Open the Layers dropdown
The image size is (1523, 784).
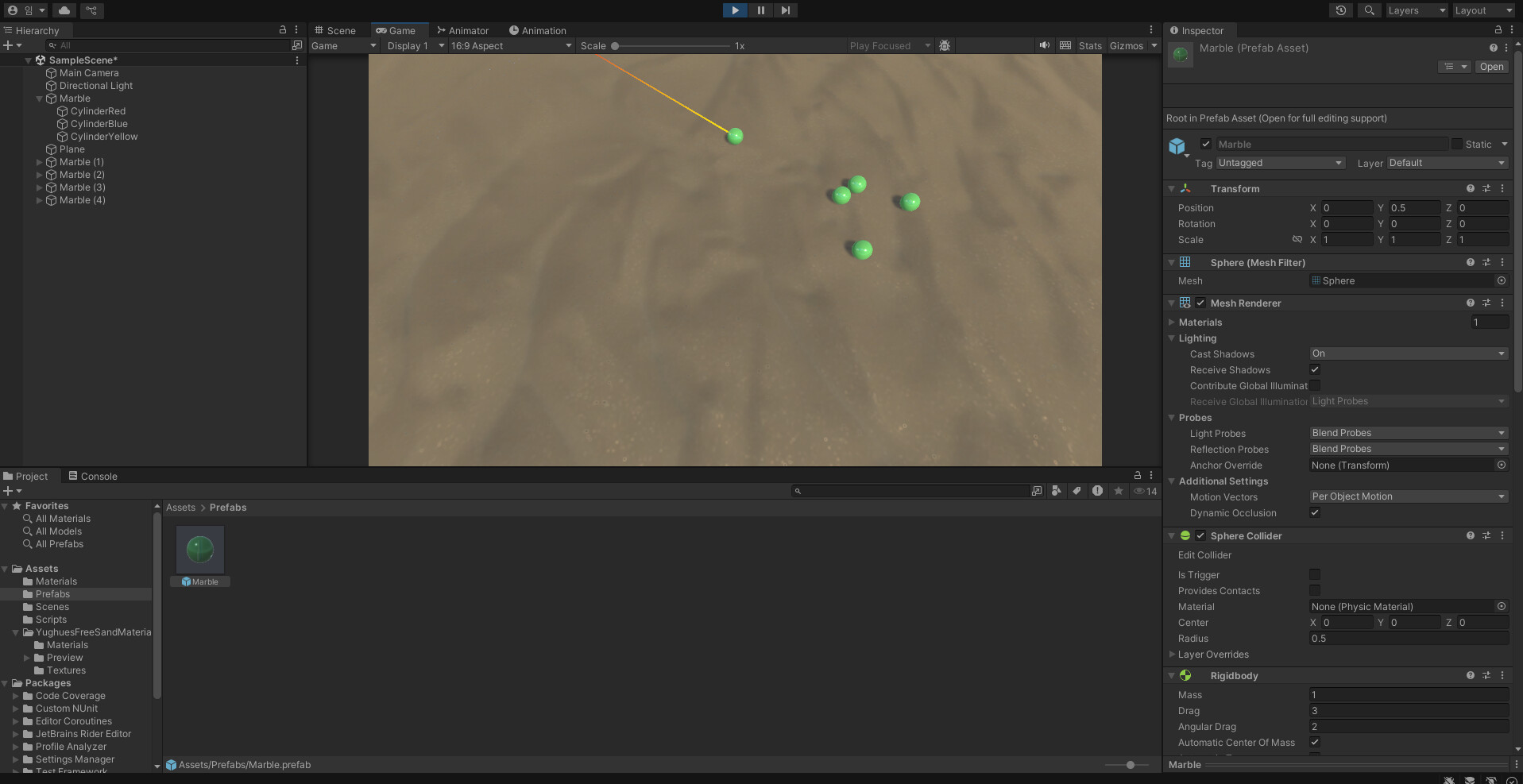point(1417,10)
